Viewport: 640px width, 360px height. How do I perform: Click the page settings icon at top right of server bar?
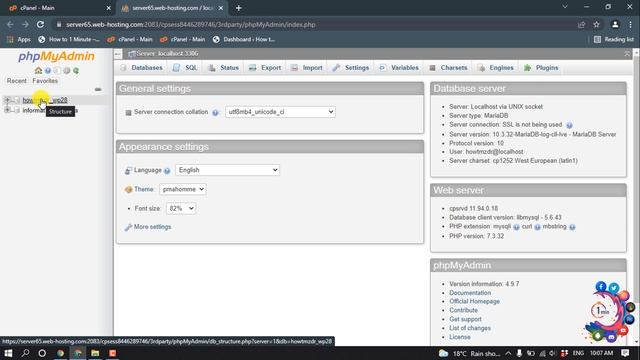(627, 53)
